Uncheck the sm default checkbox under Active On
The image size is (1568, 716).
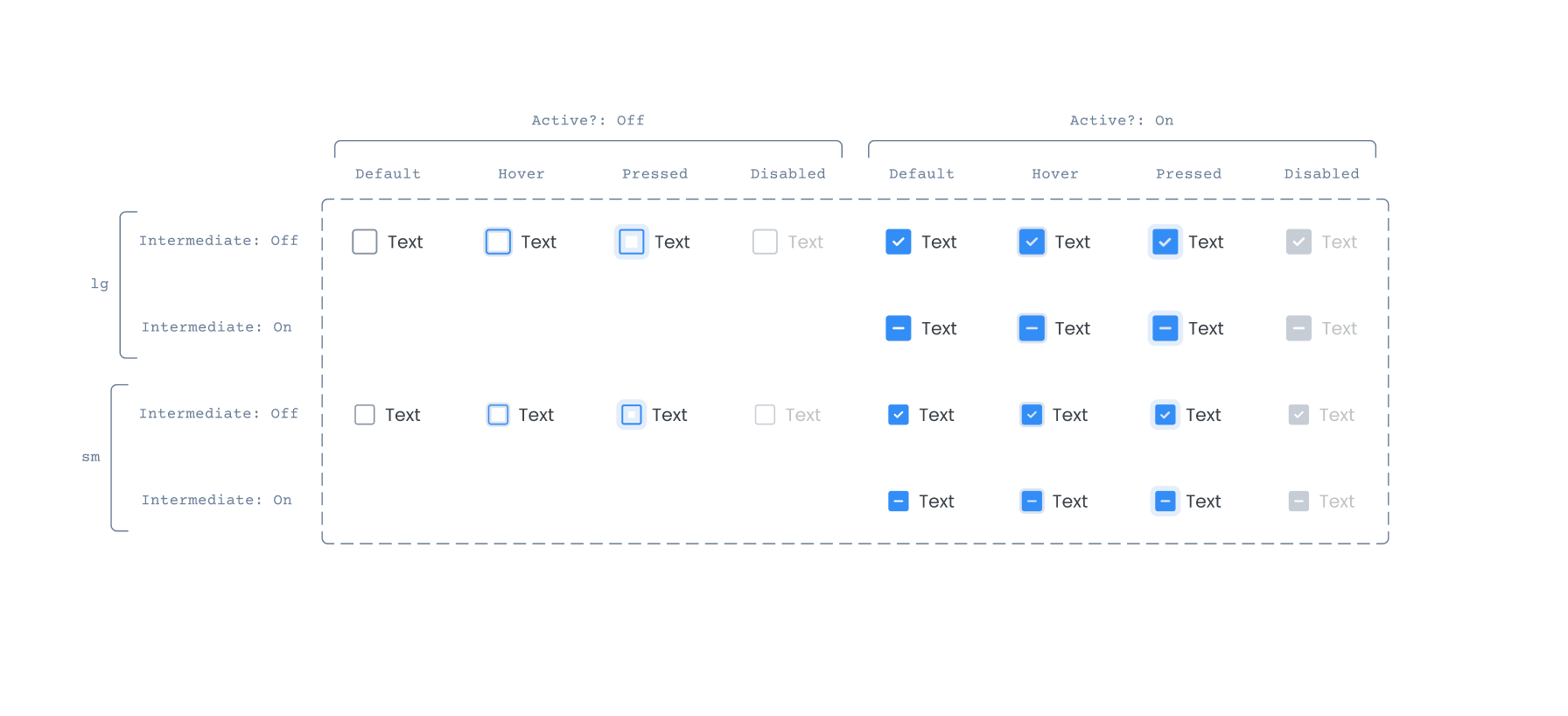click(x=899, y=414)
